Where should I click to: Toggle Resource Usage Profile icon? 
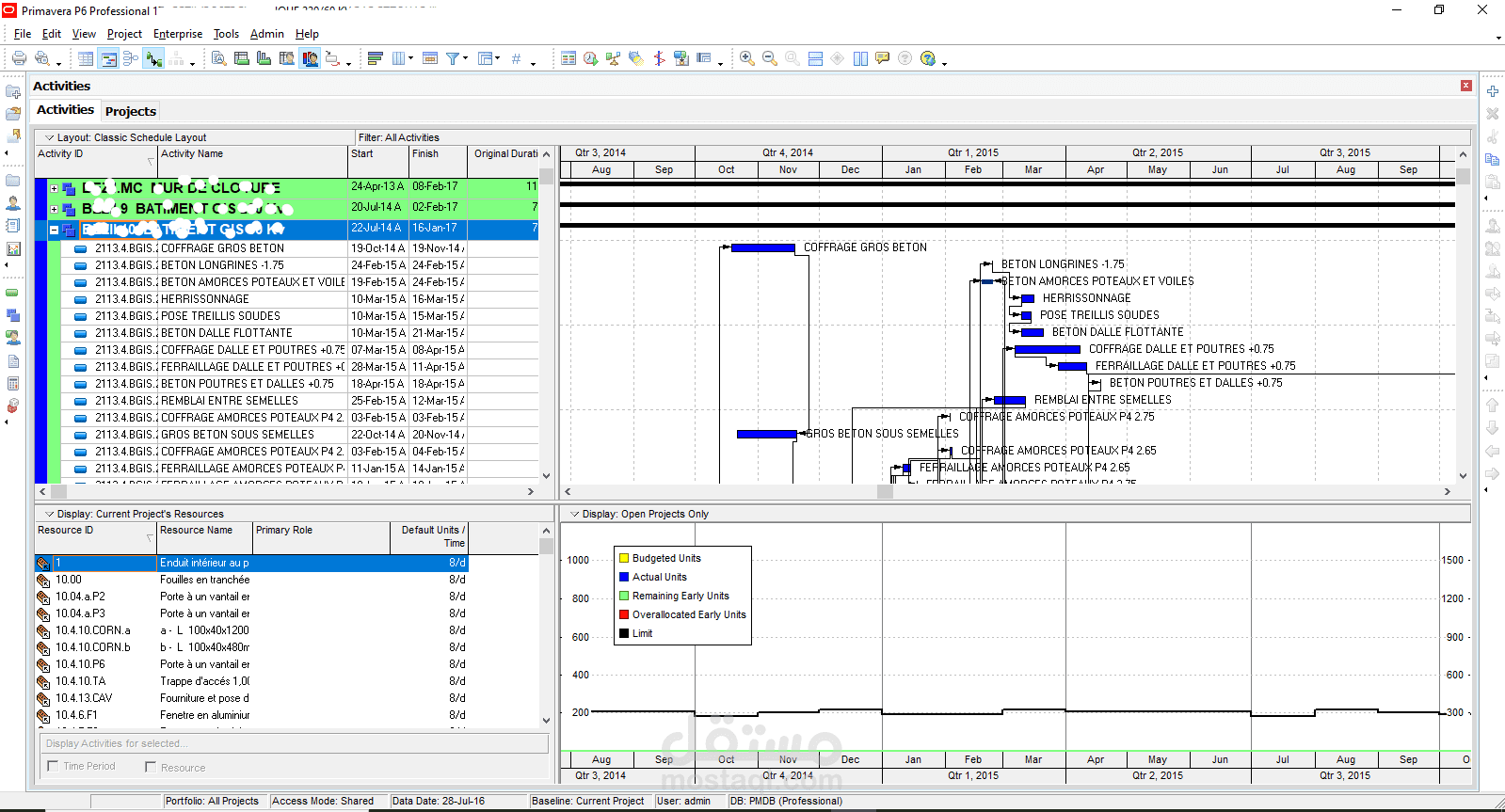point(310,58)
